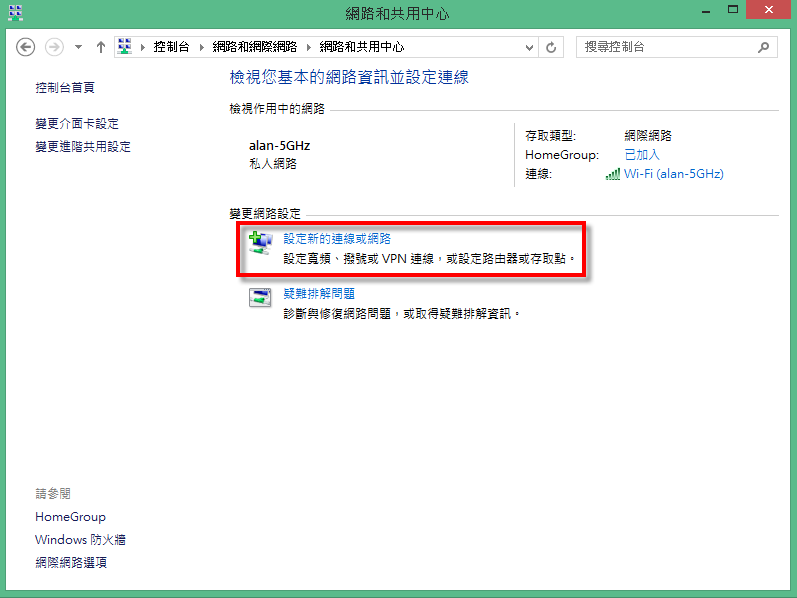Click the Forward navigation arrow button
This screenshot has width=797, height=598.
[54, 47]
